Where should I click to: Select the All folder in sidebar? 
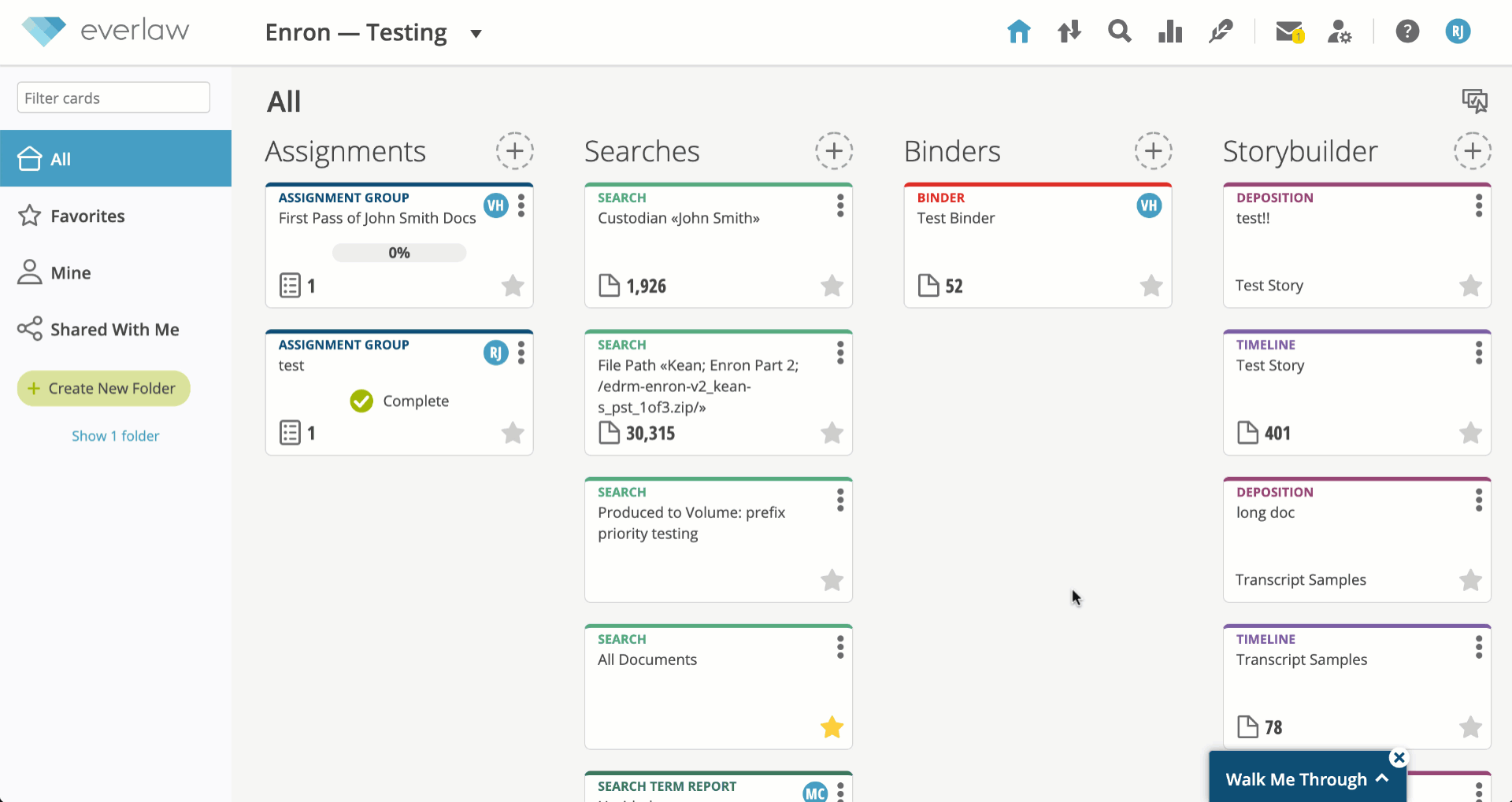(x=116, y=158)
